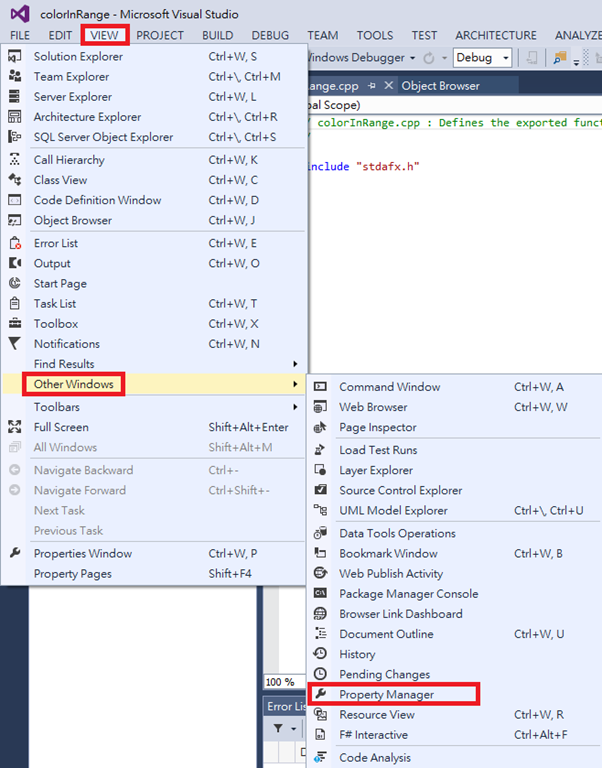
Task: Click the Class View icon
Action: pyautogui.click(x=15, y=180)
